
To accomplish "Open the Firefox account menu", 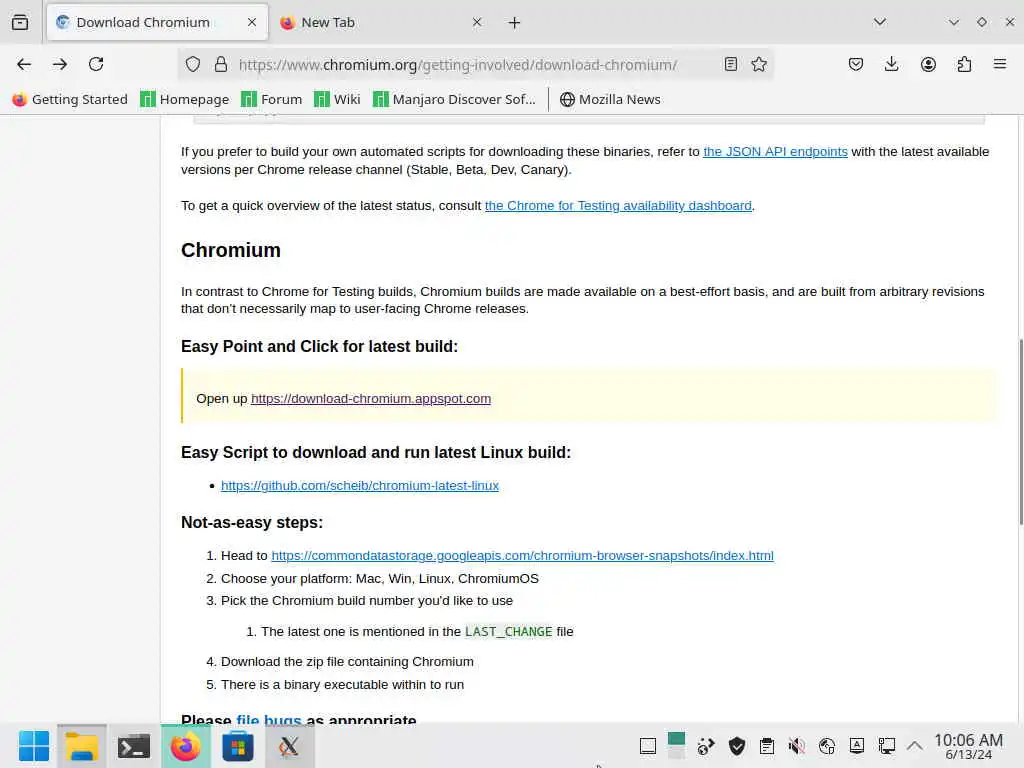I will 928,64.
